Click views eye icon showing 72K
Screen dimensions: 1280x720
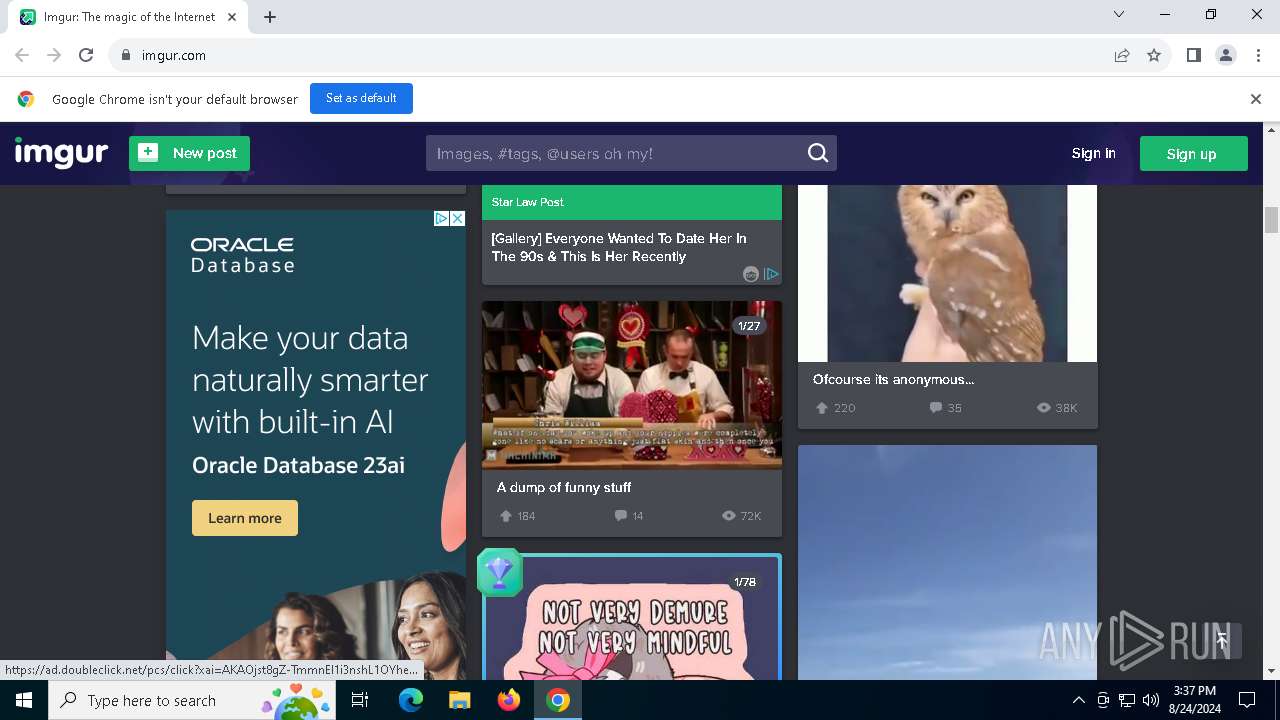click(729, 516)
